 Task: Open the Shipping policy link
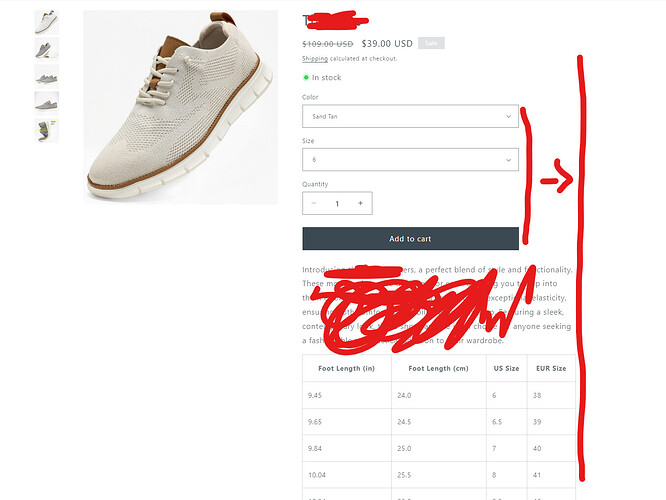(x=315, y=59)
